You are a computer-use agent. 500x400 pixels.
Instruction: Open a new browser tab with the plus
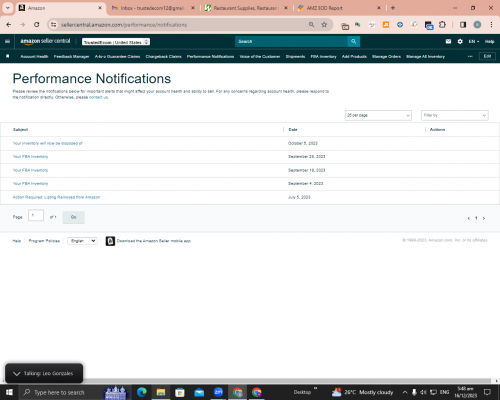(393, 8)
